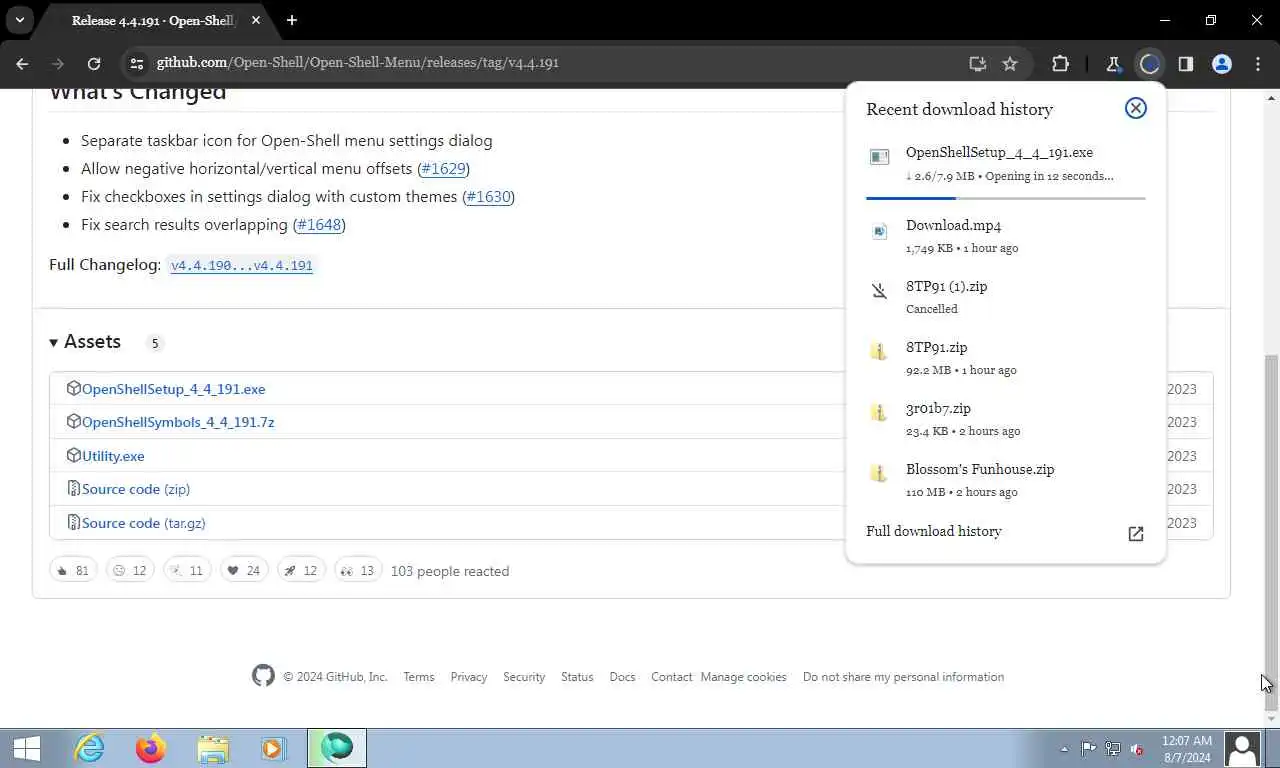This screenshot has height=768, width=1280.
Task: Click the Download.mp4 file icon
Action: tap(879, 232)
